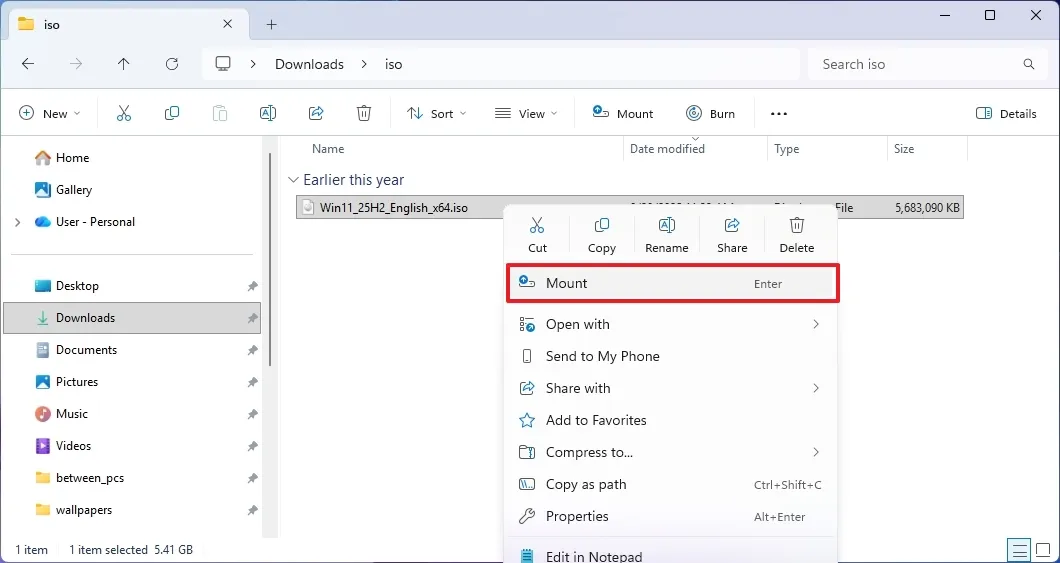The width and height of the screenshot is (1060, 563).
Task: Toggle the Details pane button
Action: pos(1006,114)
